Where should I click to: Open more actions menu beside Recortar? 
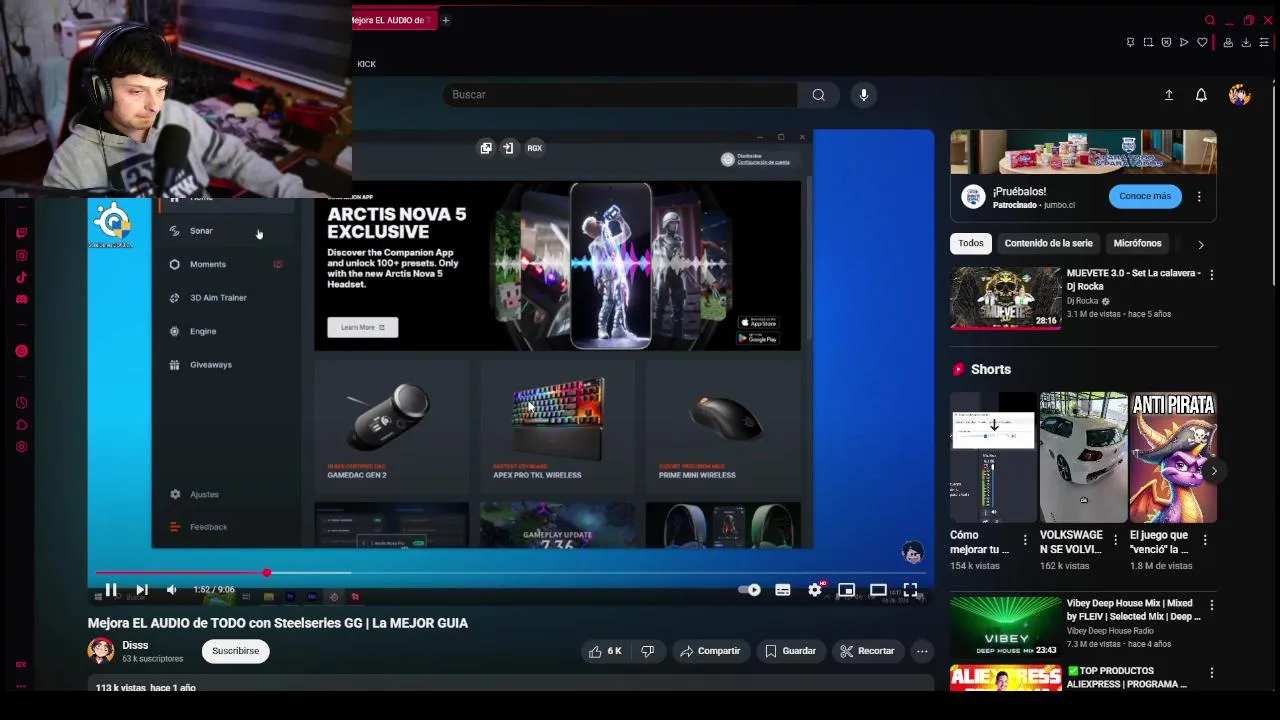coord(922,651)
